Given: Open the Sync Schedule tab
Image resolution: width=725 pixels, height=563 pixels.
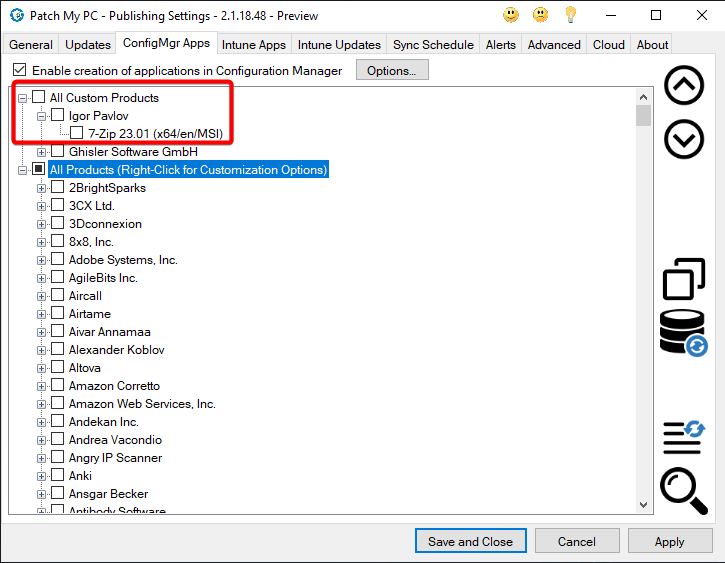Looking at the screenshot, I should 434,45.
